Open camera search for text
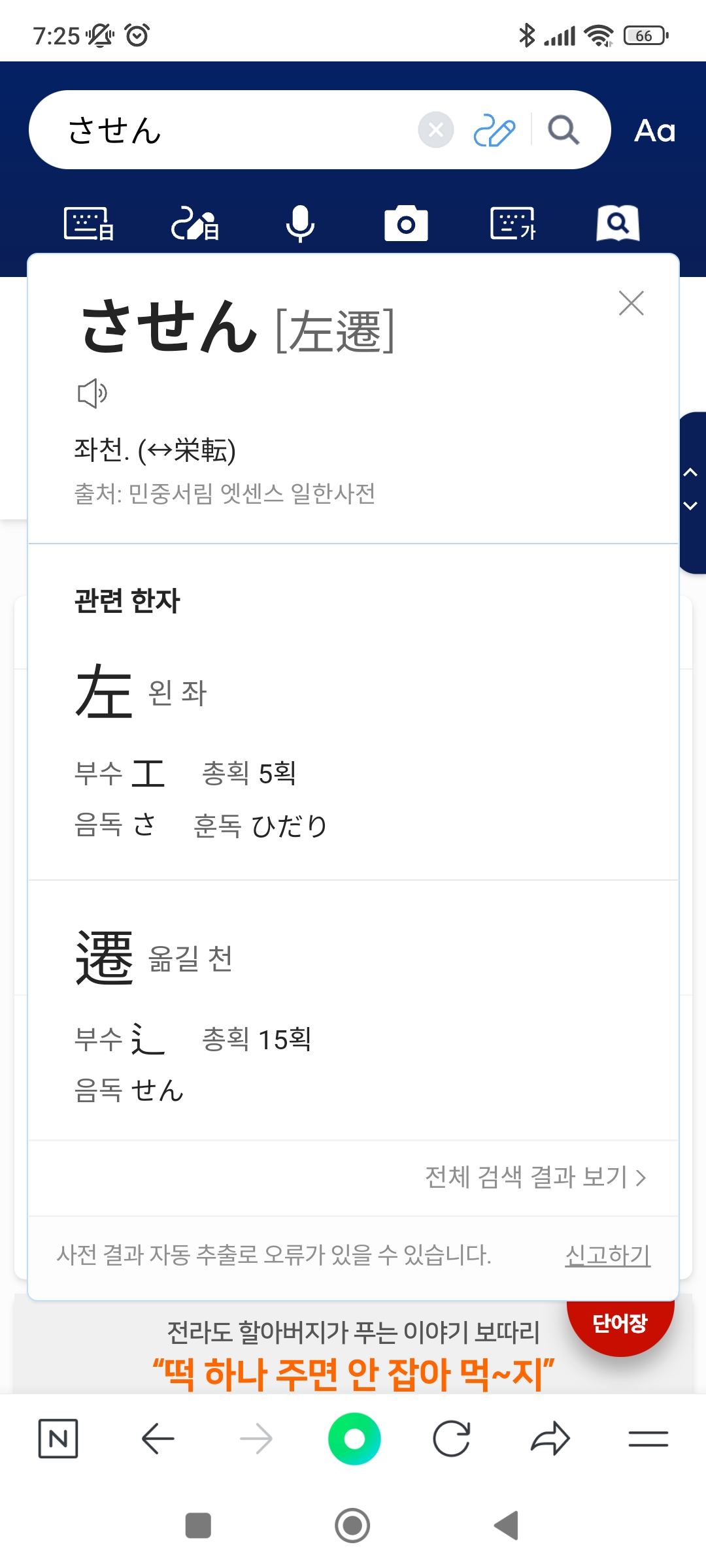The height and width of the screenshot is (1568, 706). click(406, 224)
